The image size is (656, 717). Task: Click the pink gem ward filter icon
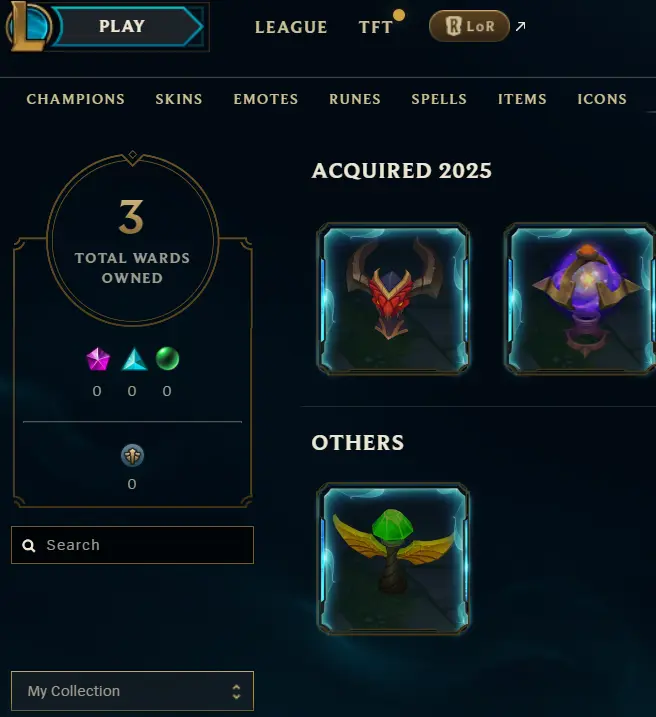tap(98, 359)
